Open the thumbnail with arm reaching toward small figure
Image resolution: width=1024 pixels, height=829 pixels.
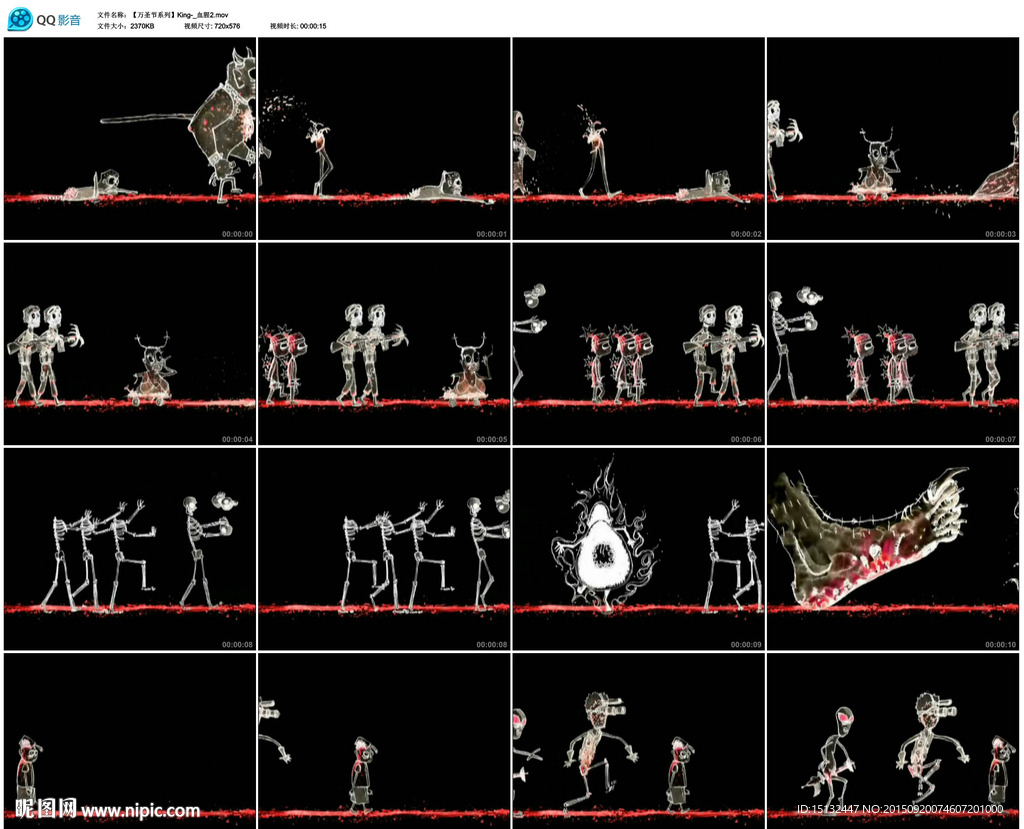coord(384,741)
